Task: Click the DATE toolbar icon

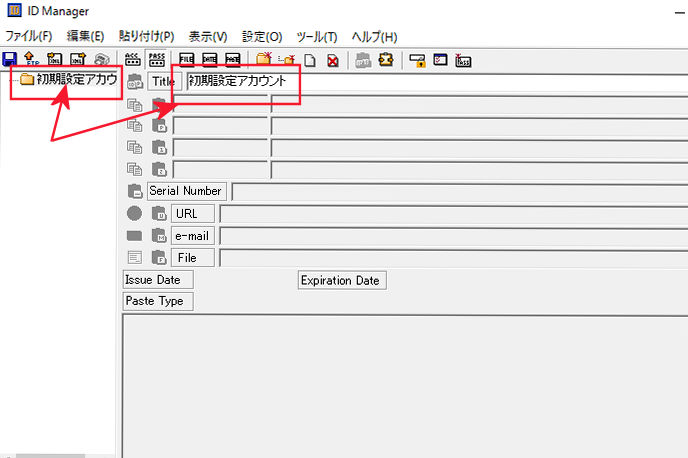Action: 209,59
